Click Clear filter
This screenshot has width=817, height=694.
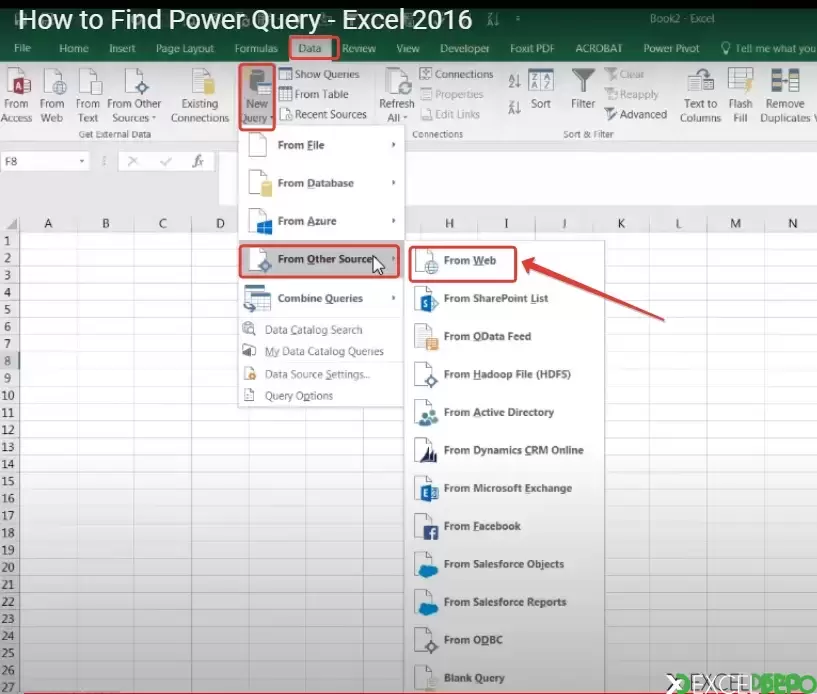(x=625, y=74)
